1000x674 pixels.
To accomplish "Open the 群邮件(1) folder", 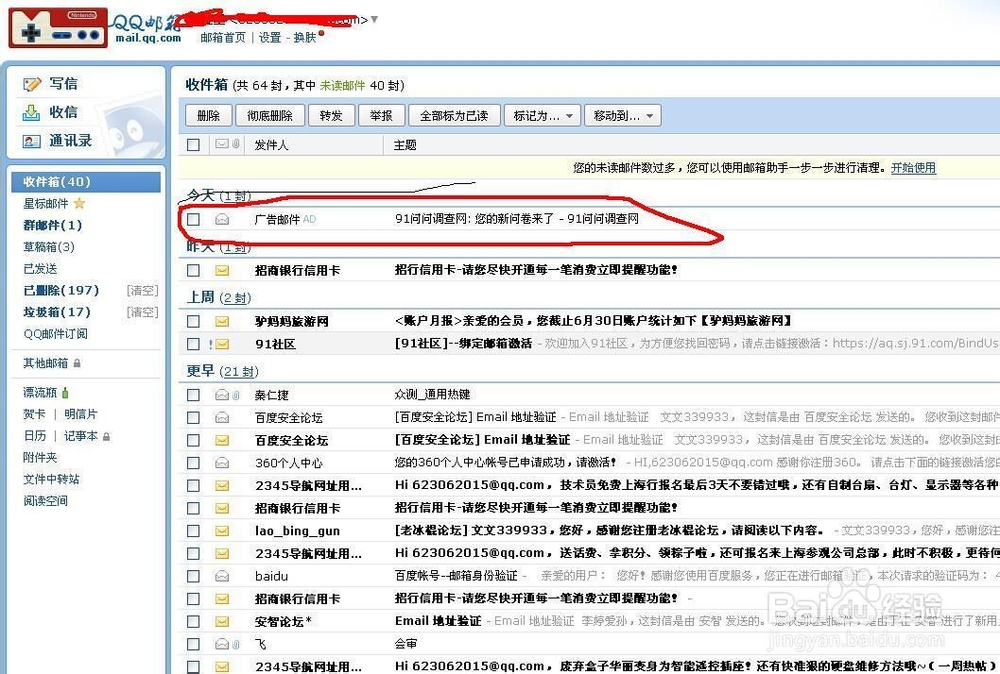I will pos(52,225).
